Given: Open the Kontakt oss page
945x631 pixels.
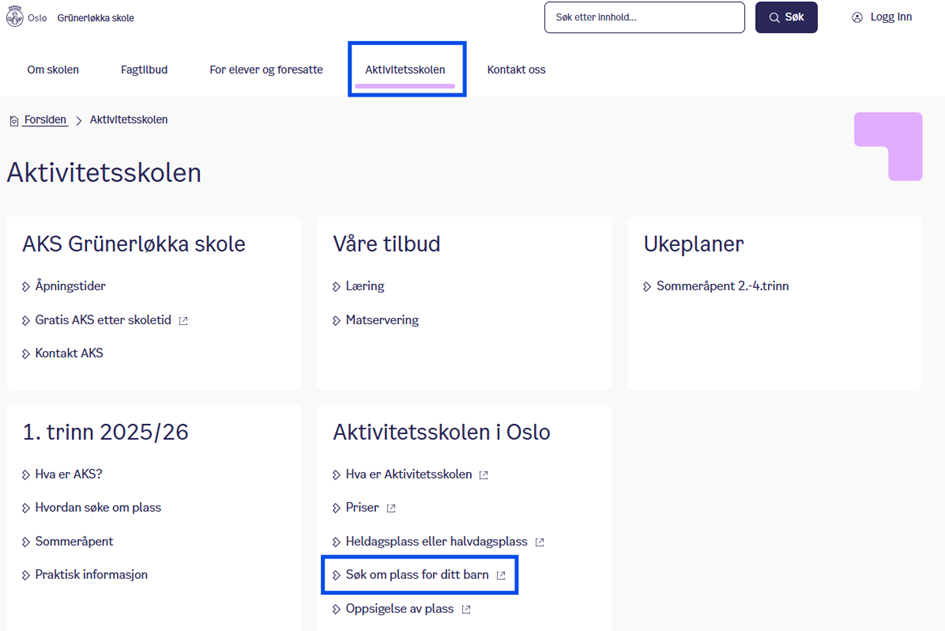Looking at the screenshot, I should pos(516,70).
